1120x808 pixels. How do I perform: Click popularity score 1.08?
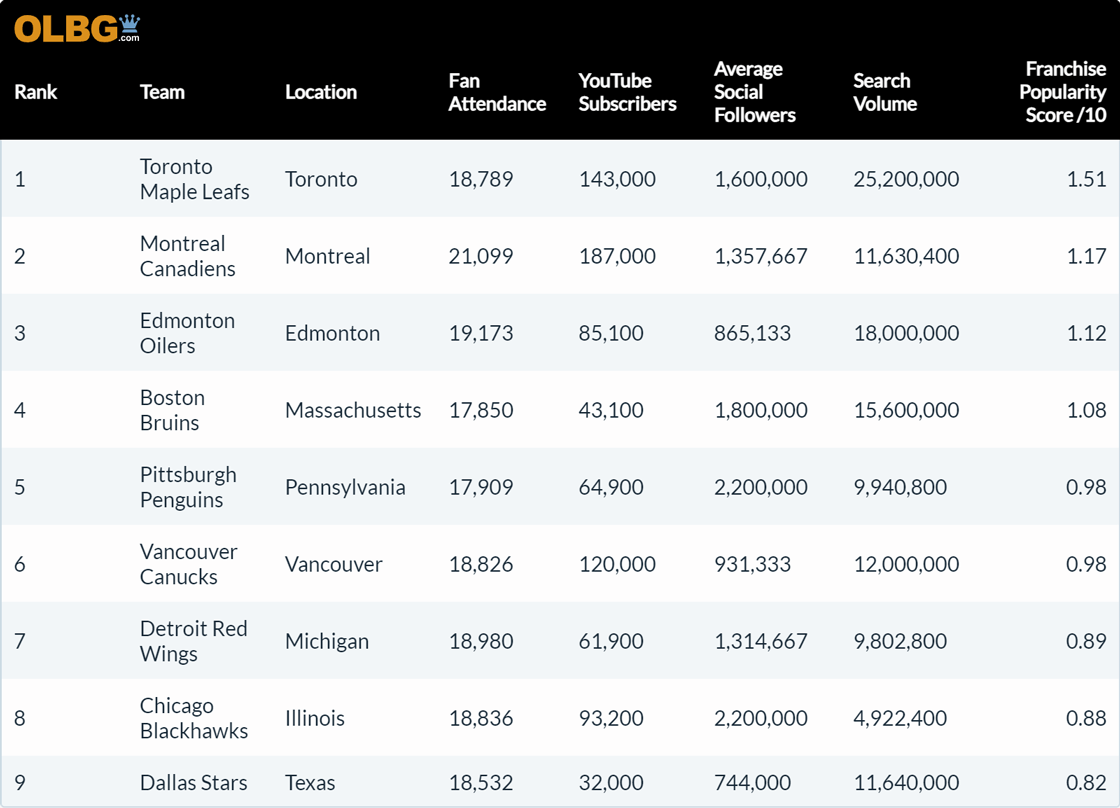click(x=1086, y=410)
